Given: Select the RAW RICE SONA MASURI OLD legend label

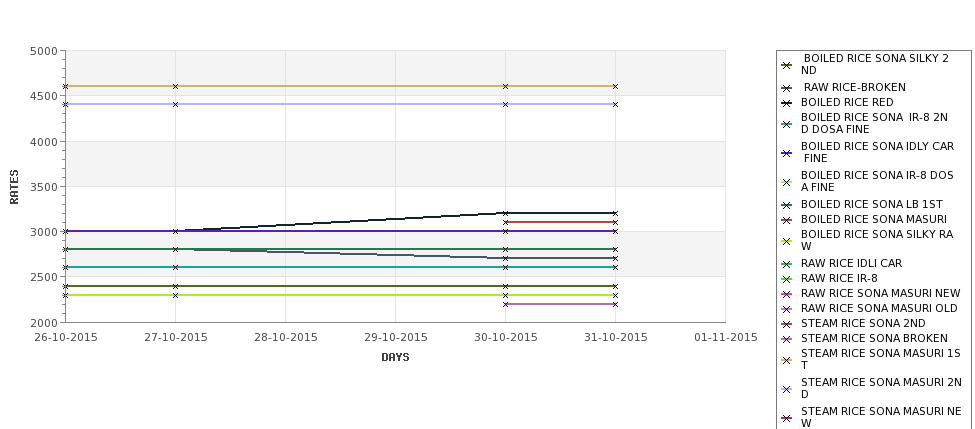Looking at the screenshot, I should coord(879,308).
